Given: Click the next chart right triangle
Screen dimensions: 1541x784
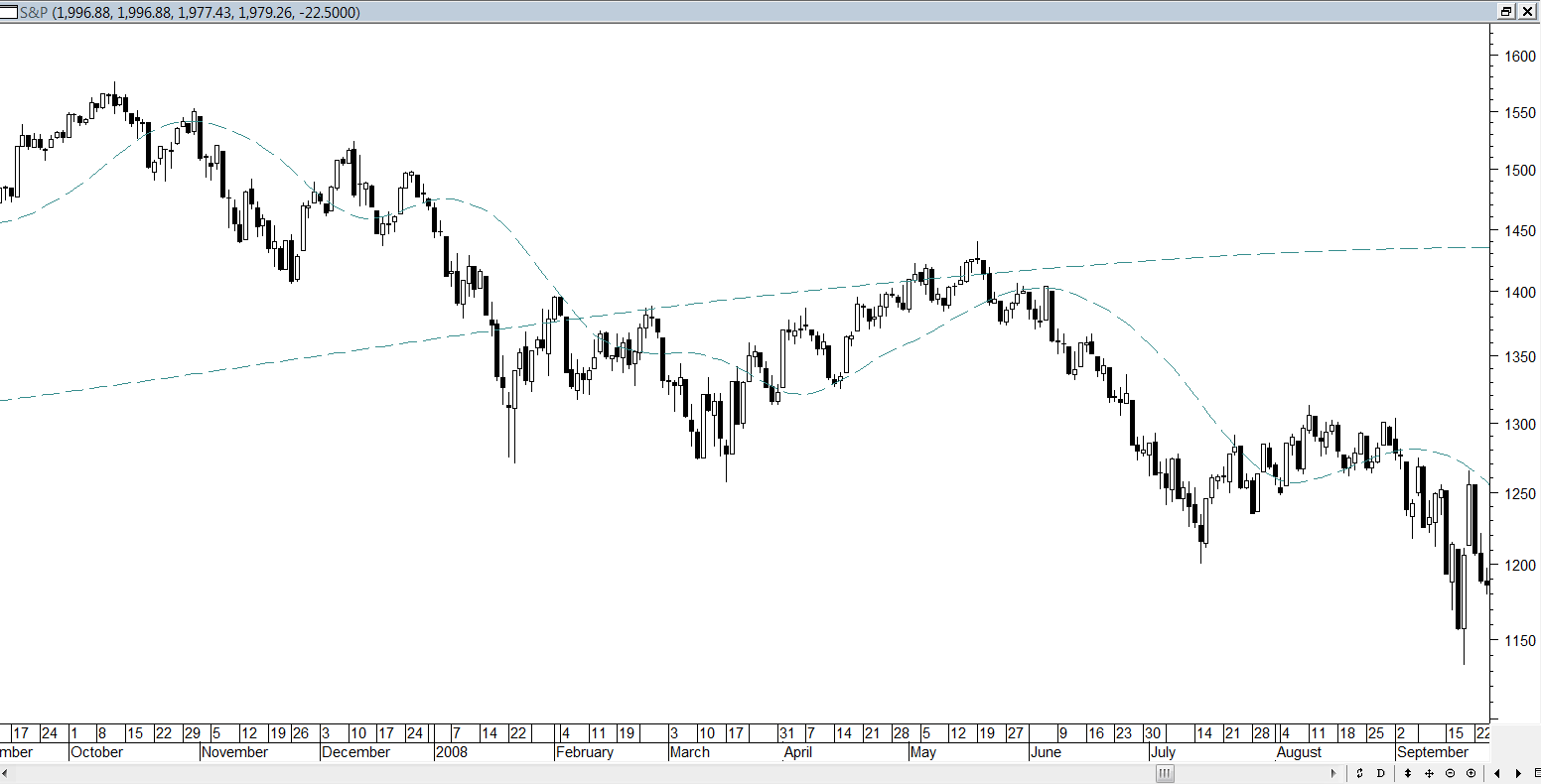Looking at the screenshot, I should pos(1518,773).
